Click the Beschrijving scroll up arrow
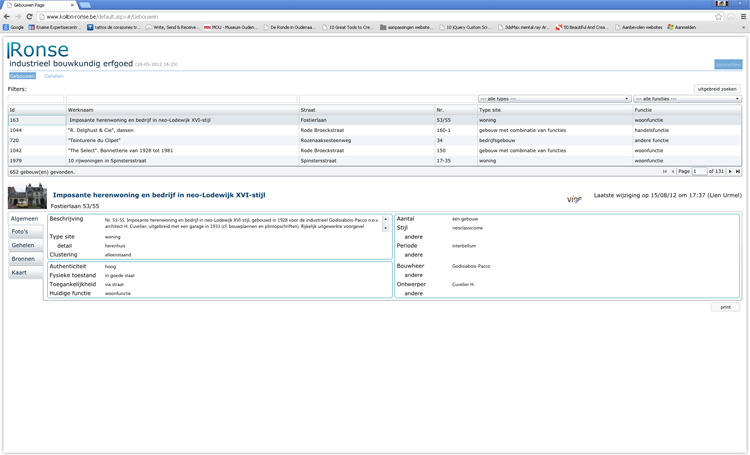This screenshot has width=750, height=455. tap(386, 219)
